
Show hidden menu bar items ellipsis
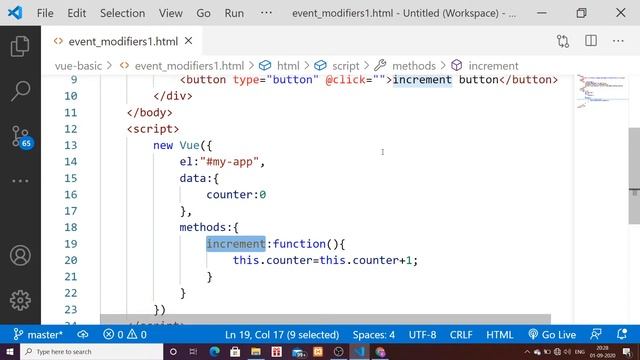coord(266,13)
